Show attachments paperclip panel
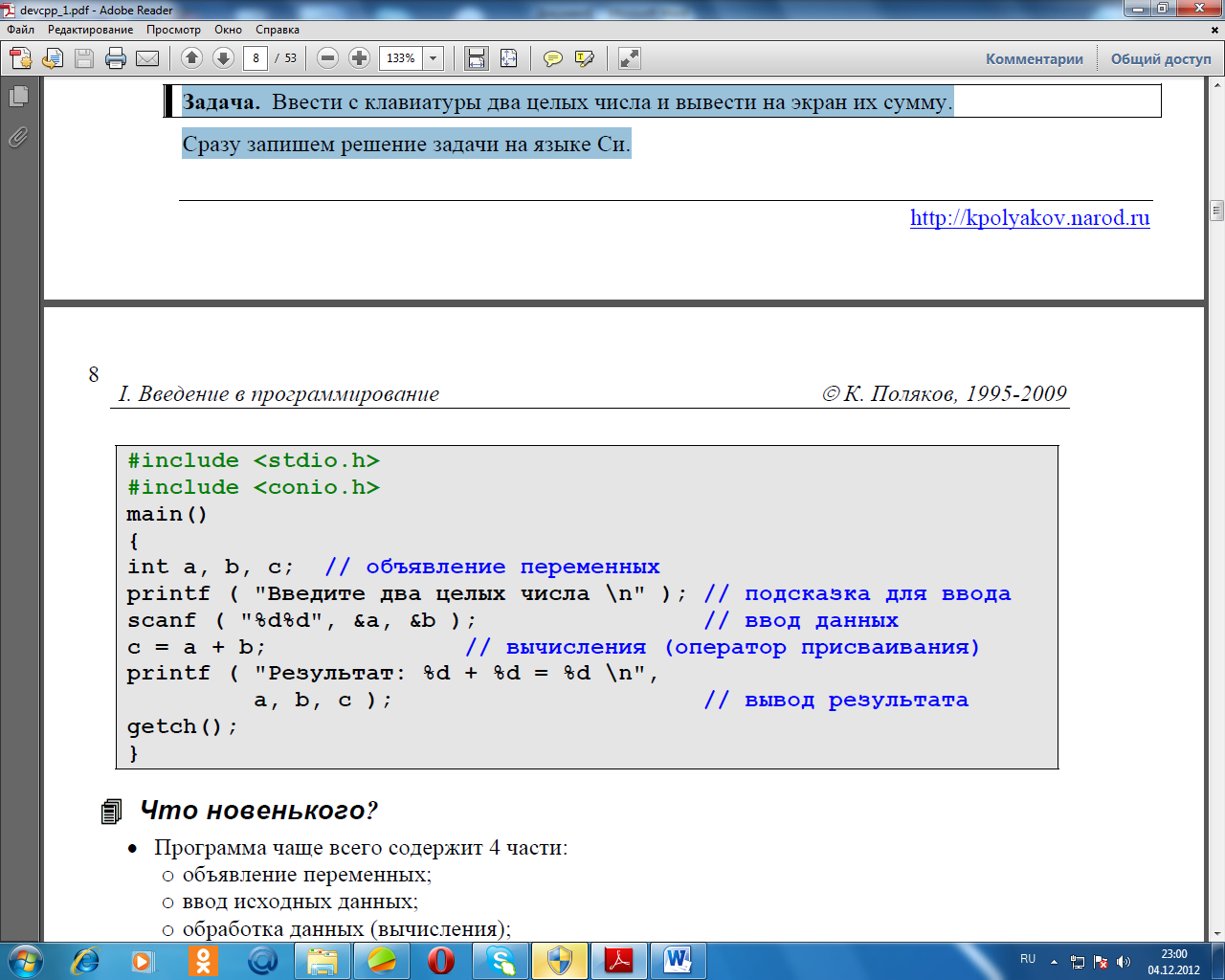The width and height of the screenshot is (1225, 980). click(x=18, y=137)
